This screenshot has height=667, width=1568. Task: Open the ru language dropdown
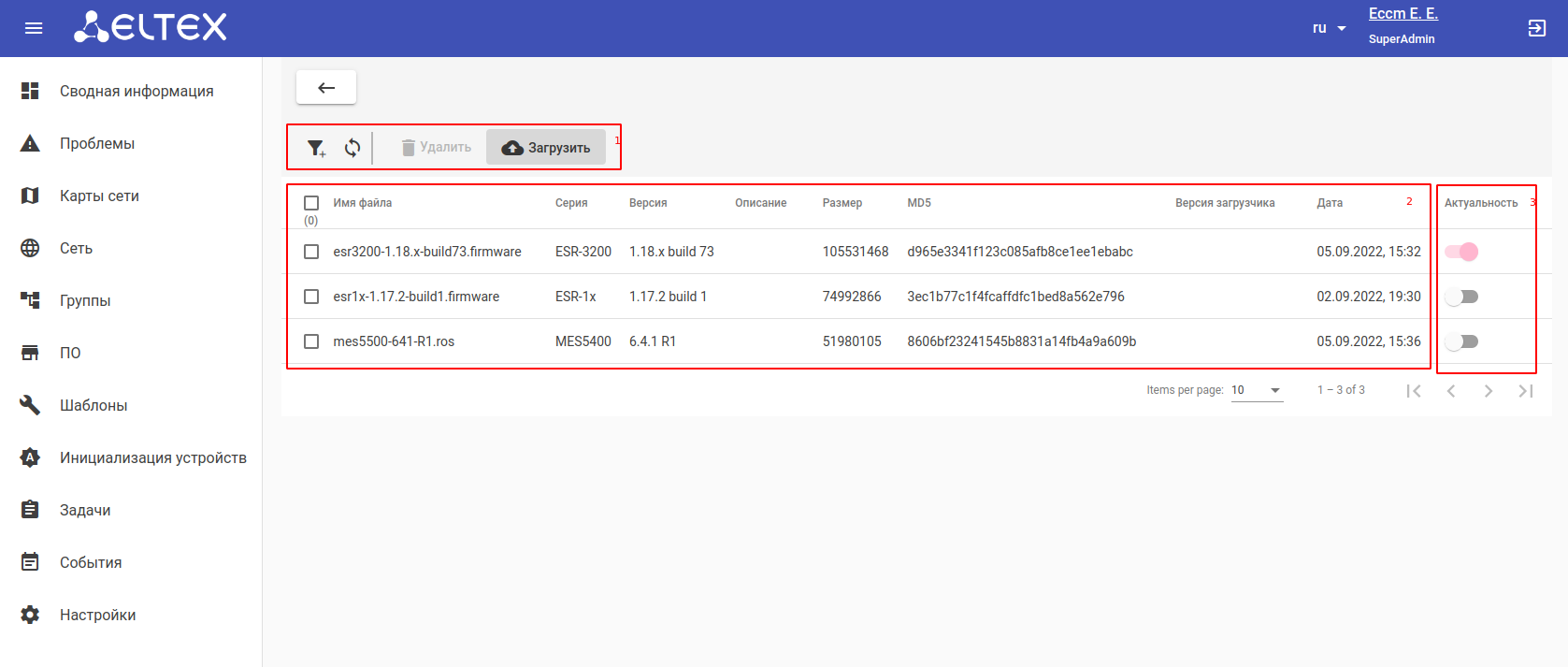[1329, 28]
